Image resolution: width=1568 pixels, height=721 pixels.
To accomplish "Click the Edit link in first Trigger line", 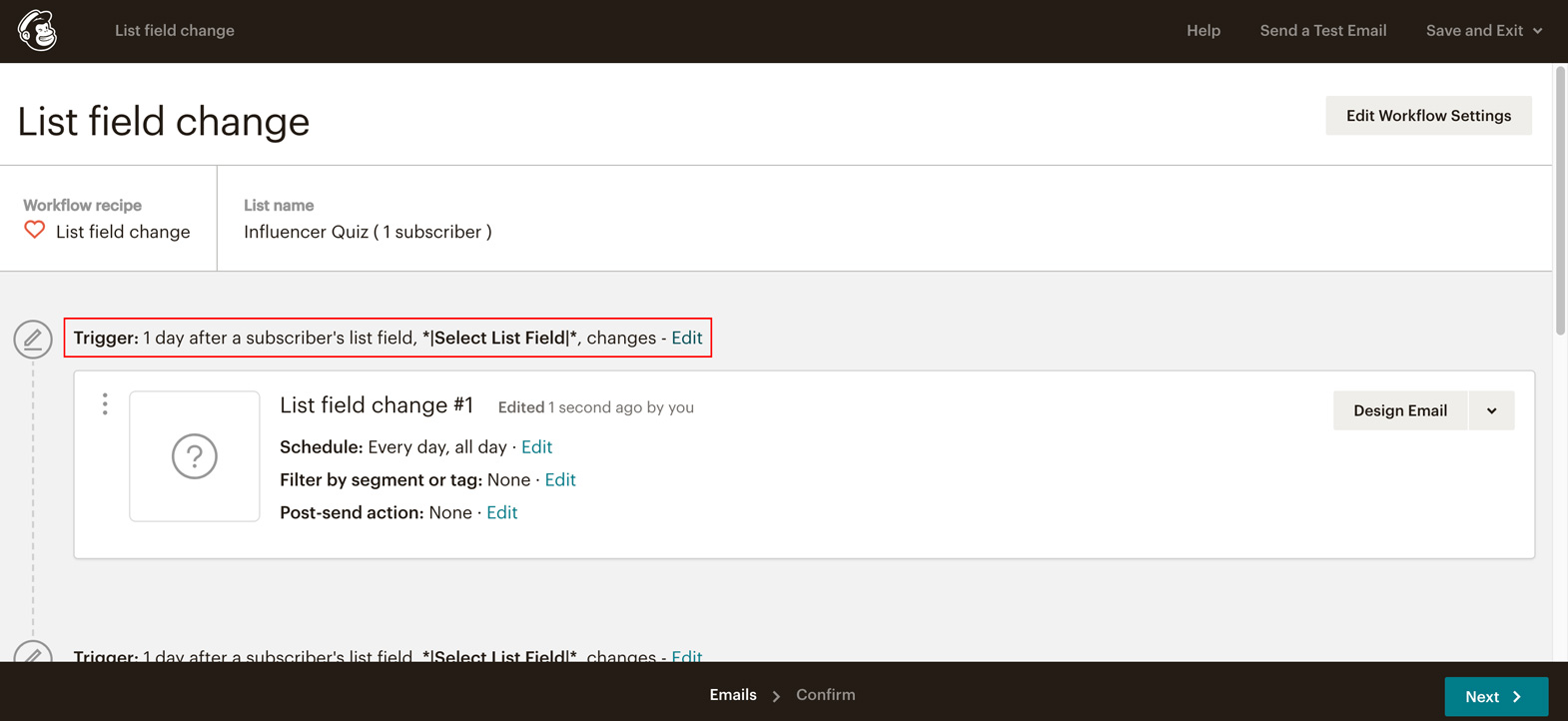I will tap(687, 338).
